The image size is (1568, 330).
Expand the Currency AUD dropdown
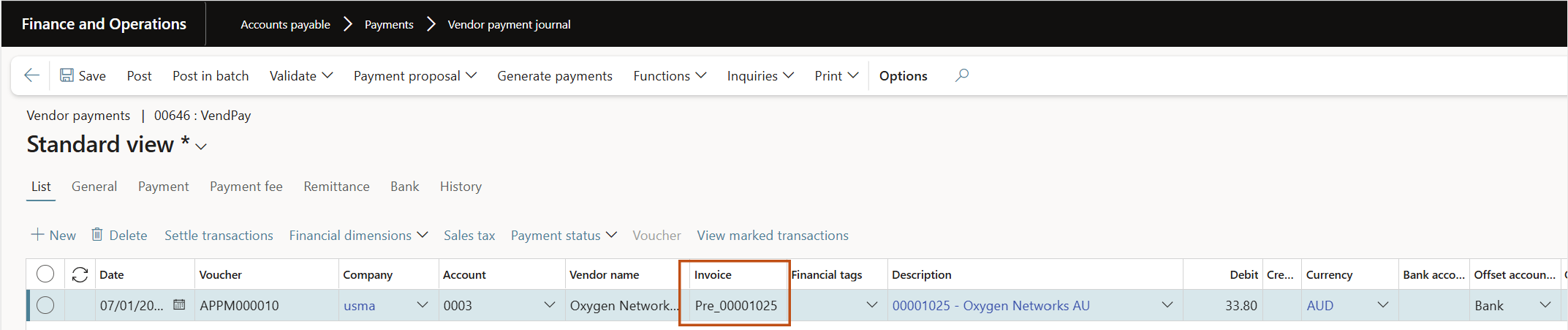click(x=1382, y=305)
